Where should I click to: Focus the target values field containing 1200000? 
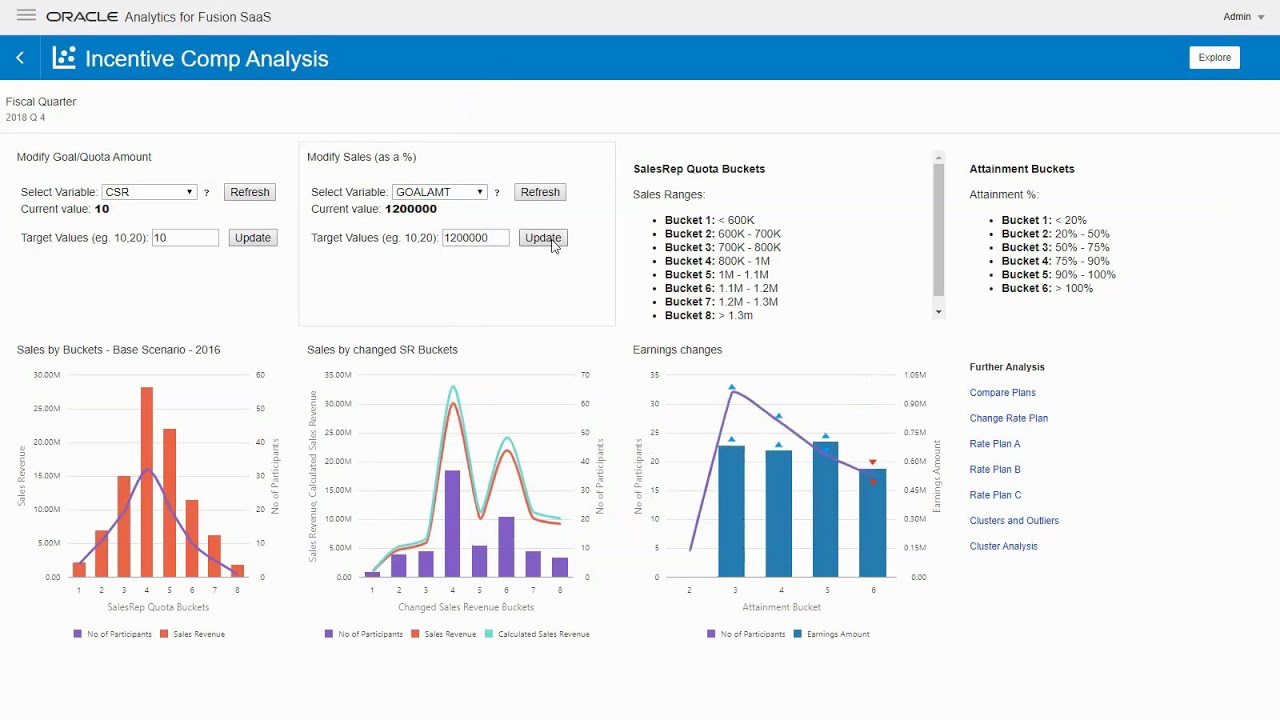click(475, 238)
